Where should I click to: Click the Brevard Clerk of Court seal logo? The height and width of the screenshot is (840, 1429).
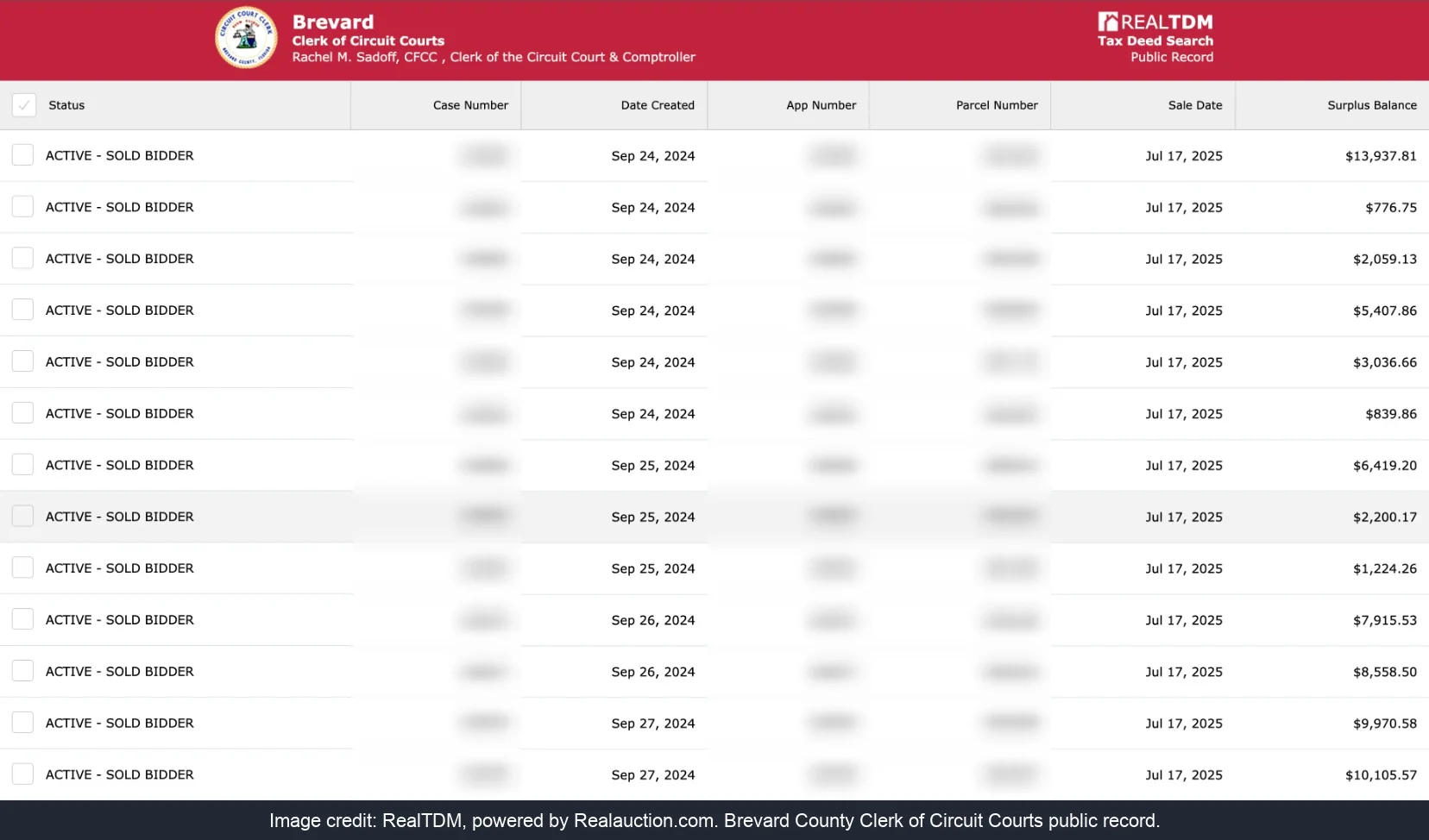tap(246, 37)
